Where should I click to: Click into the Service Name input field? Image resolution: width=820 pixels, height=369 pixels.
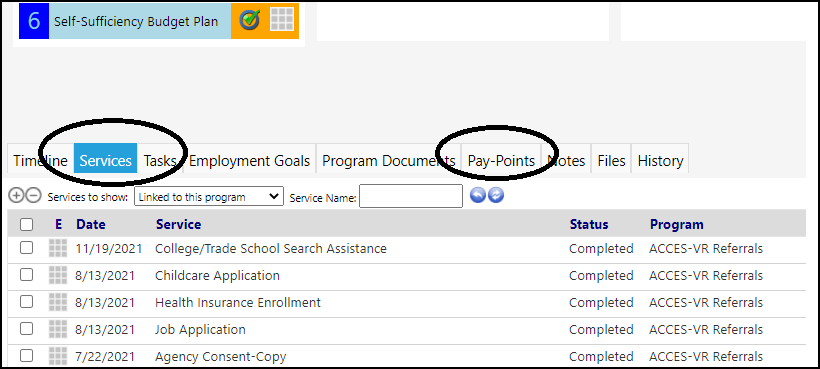click(411, 196)
